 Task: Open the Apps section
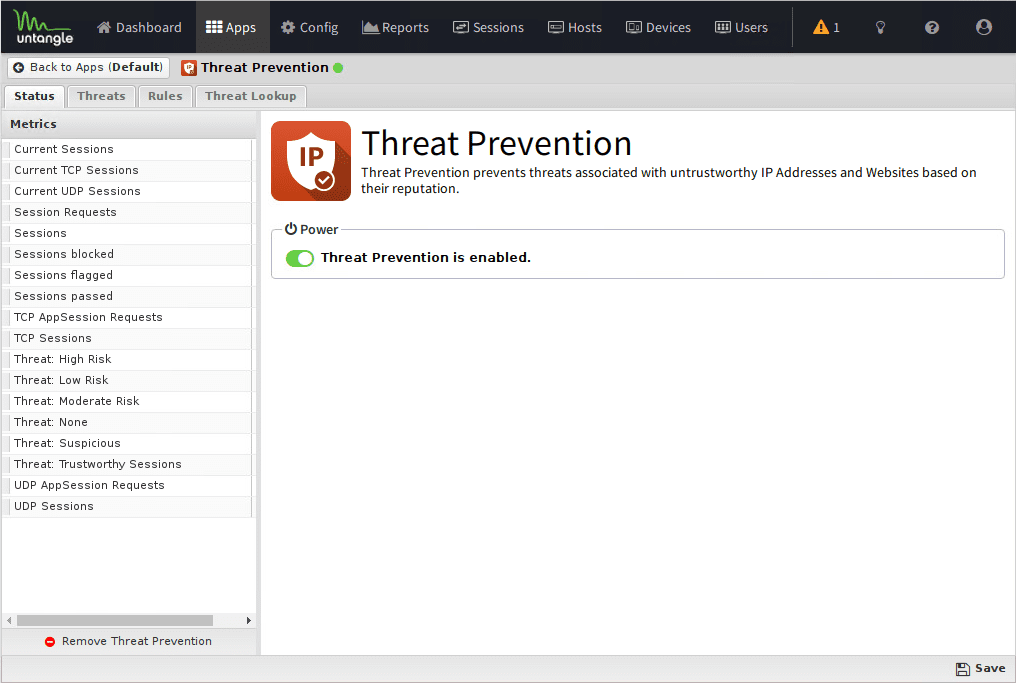pos(231,27)
